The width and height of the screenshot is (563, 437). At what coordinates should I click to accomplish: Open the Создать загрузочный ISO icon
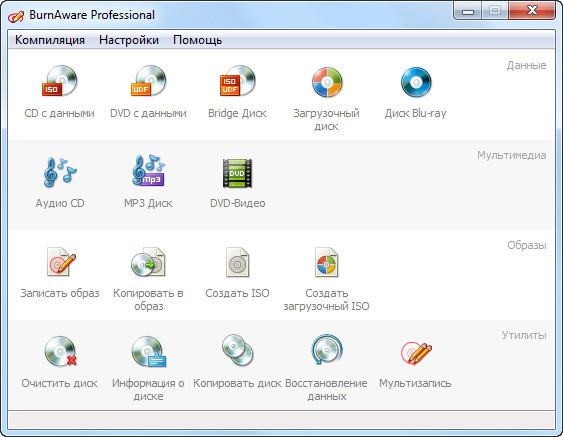click(326, 262)
